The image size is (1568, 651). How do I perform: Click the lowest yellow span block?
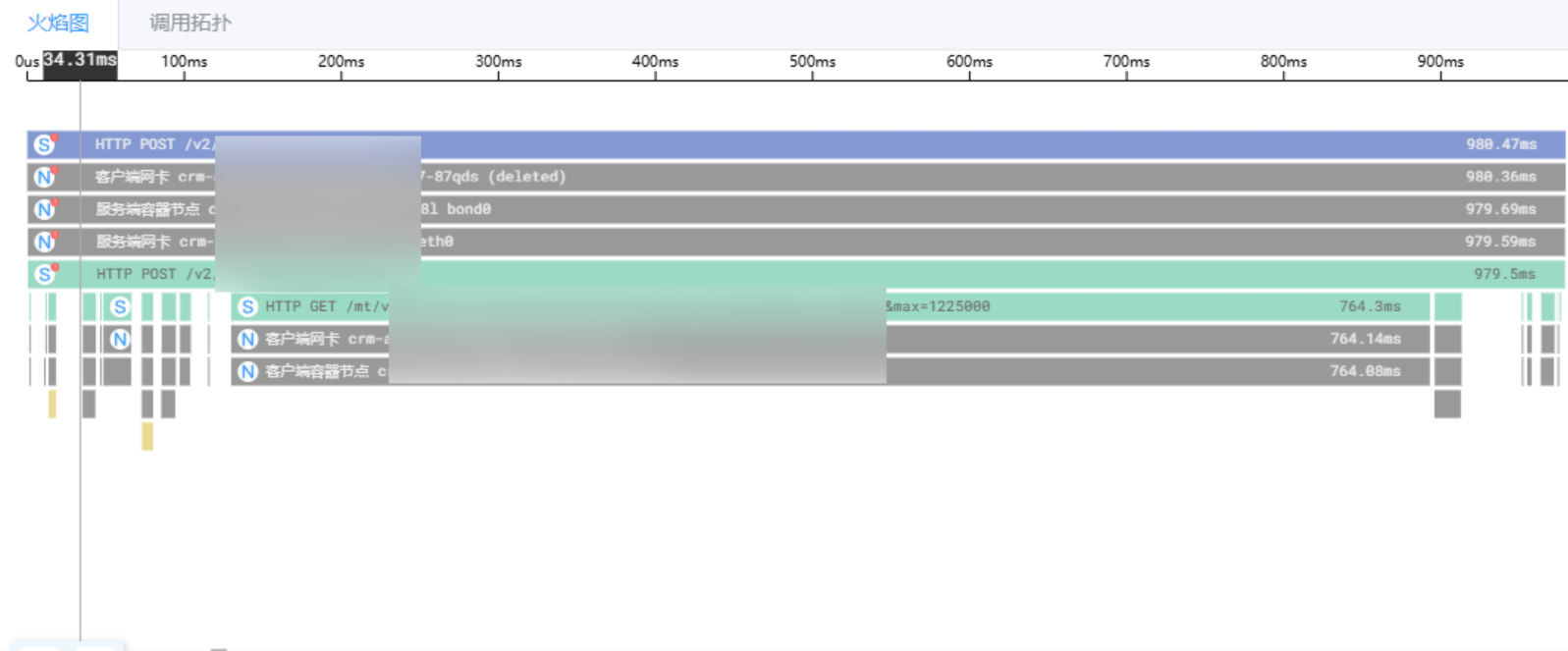[147, 436]
